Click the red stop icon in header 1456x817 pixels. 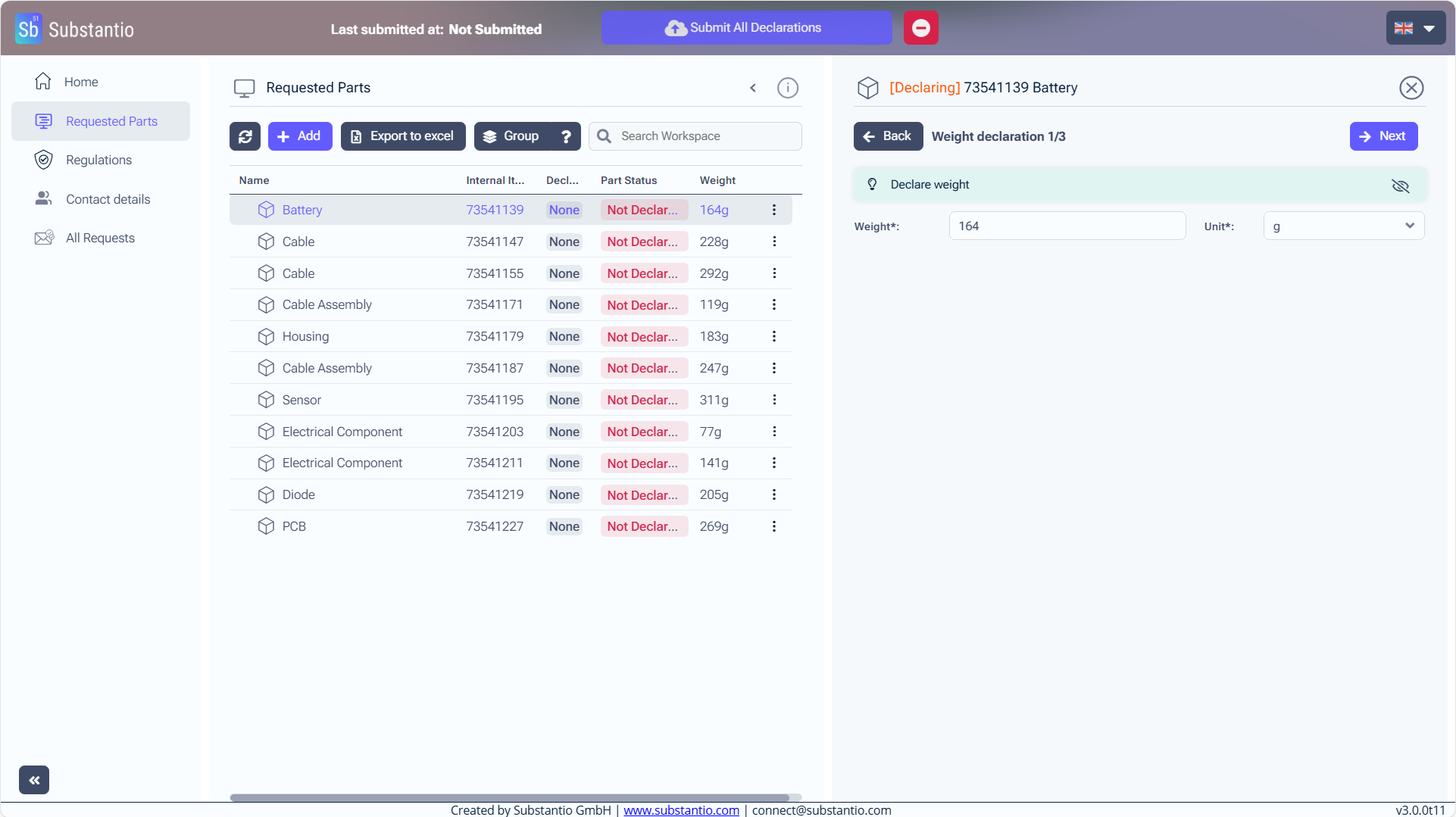[920, 28]
